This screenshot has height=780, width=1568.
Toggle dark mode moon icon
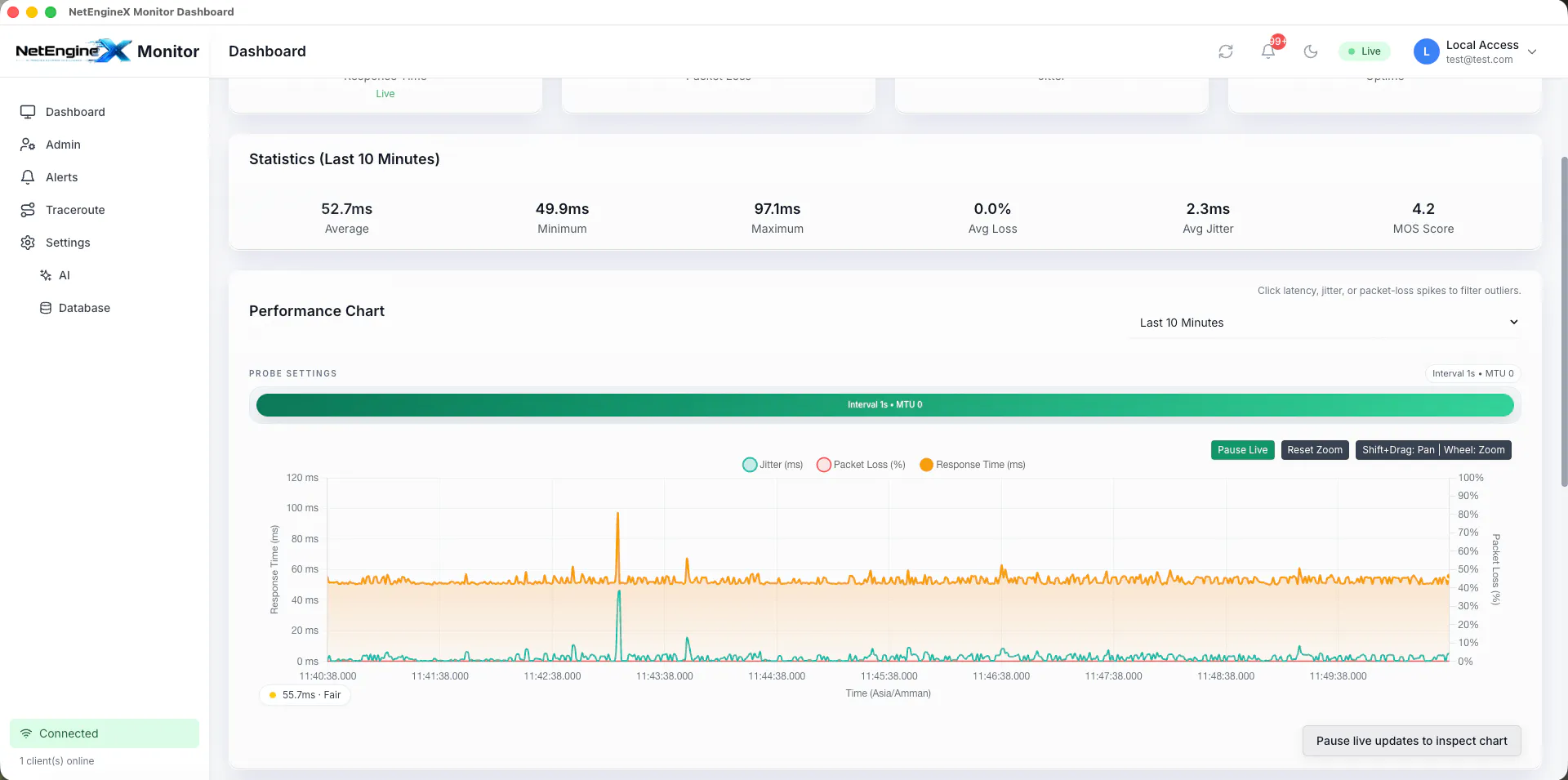[1311, 51]
